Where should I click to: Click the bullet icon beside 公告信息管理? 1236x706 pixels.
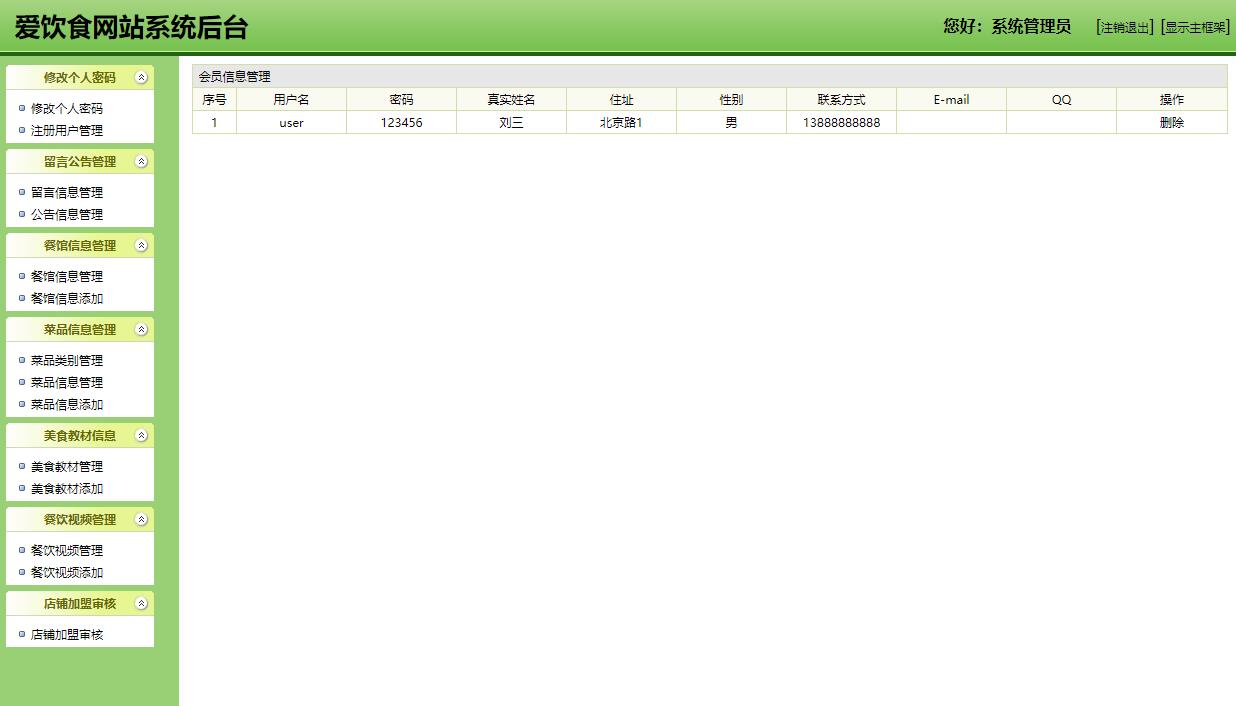coord(22,214)
